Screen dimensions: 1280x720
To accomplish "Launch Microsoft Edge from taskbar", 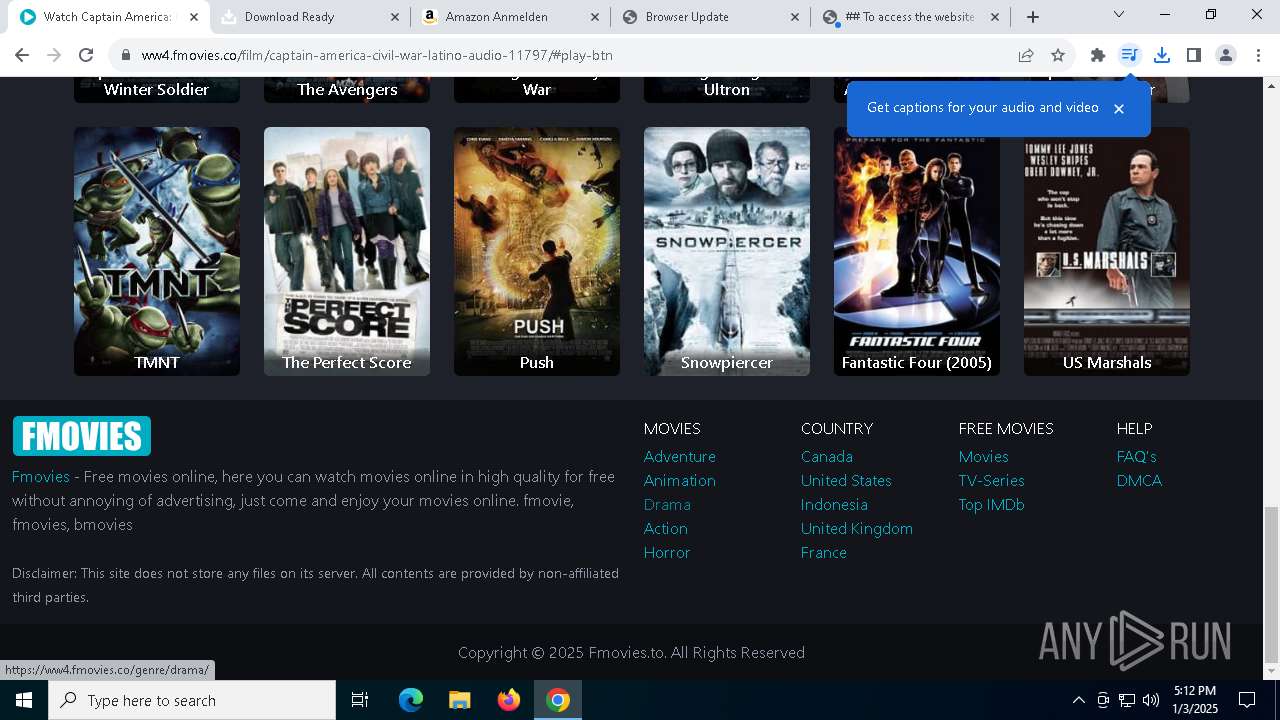I will click(x=411, y=700).
